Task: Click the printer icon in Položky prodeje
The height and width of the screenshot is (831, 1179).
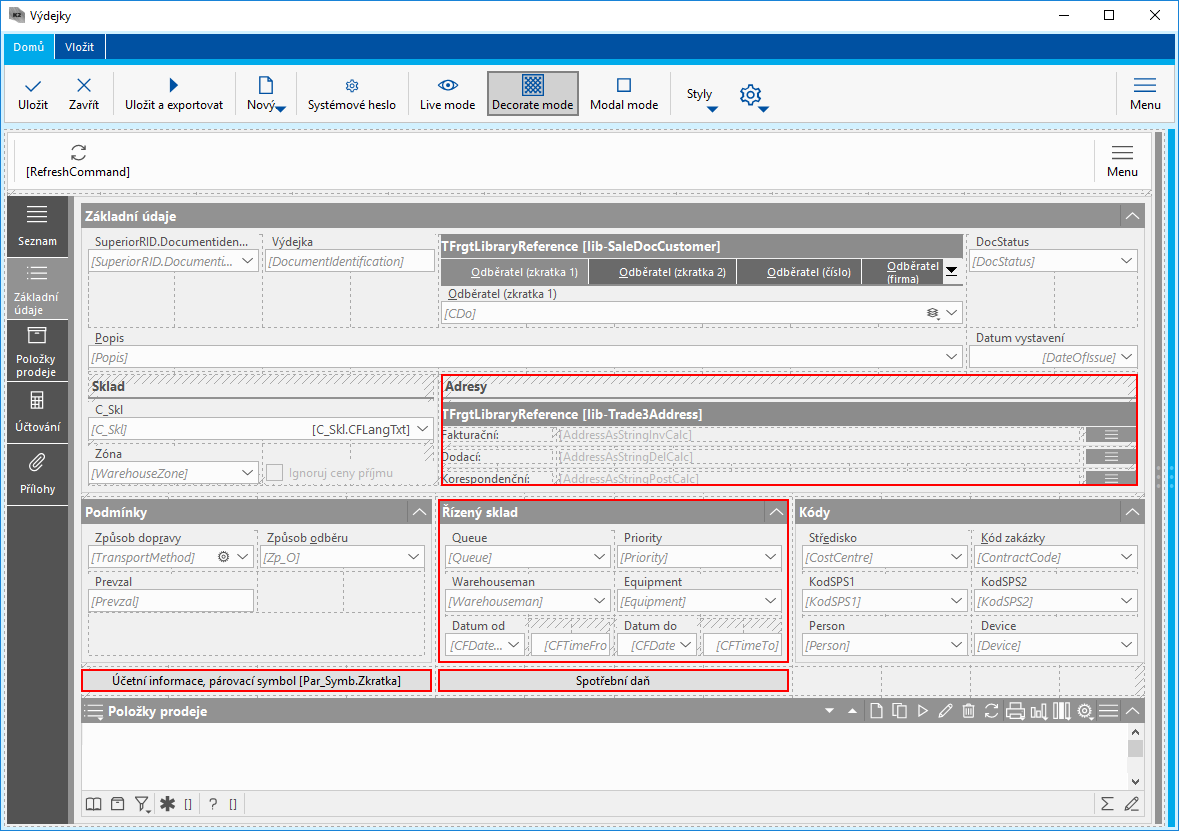Action: coord(1015,711)
